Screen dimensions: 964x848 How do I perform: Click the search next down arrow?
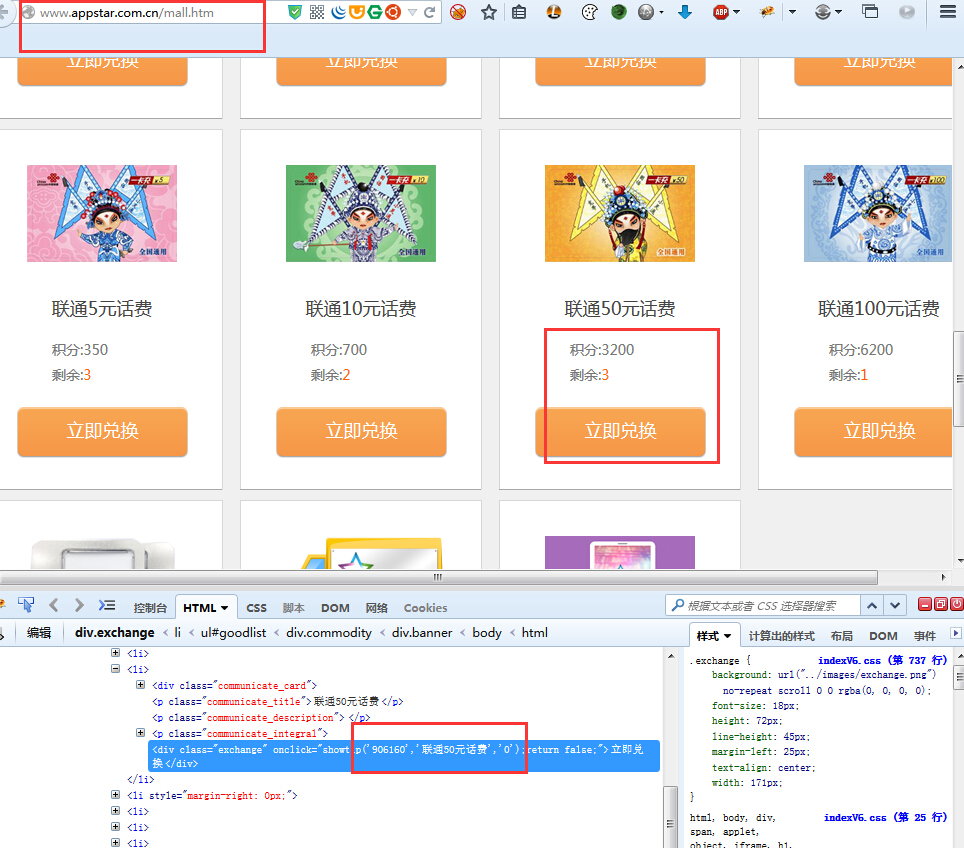coord(895,606)
